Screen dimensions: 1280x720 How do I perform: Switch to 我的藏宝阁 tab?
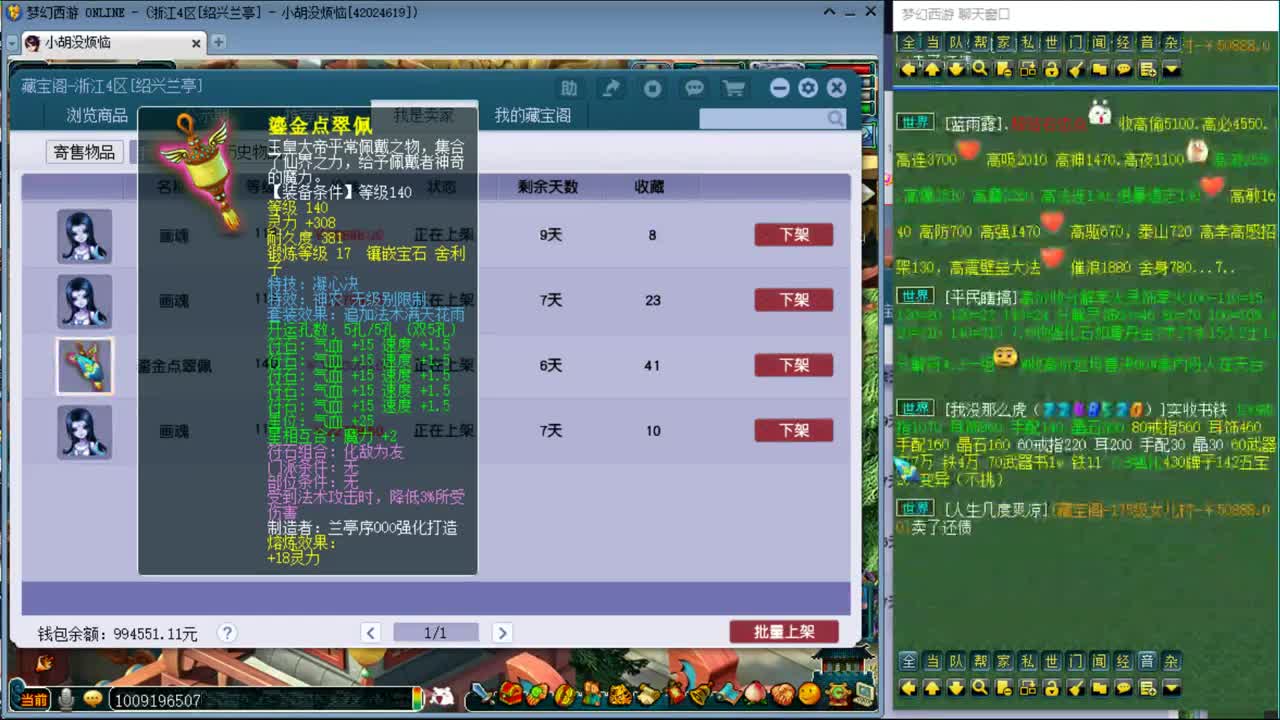coord(533,115)
